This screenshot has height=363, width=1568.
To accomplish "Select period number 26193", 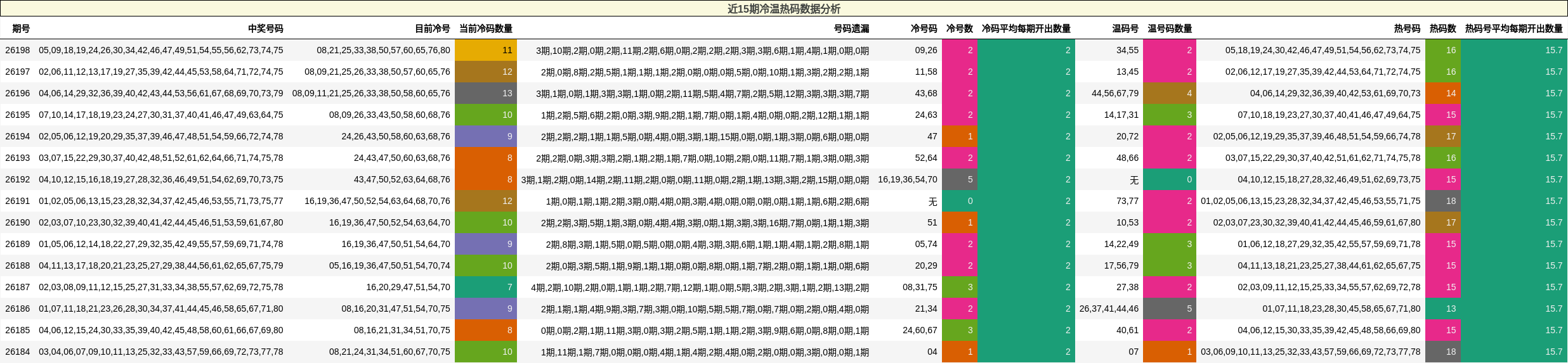I will coord(18,158).
